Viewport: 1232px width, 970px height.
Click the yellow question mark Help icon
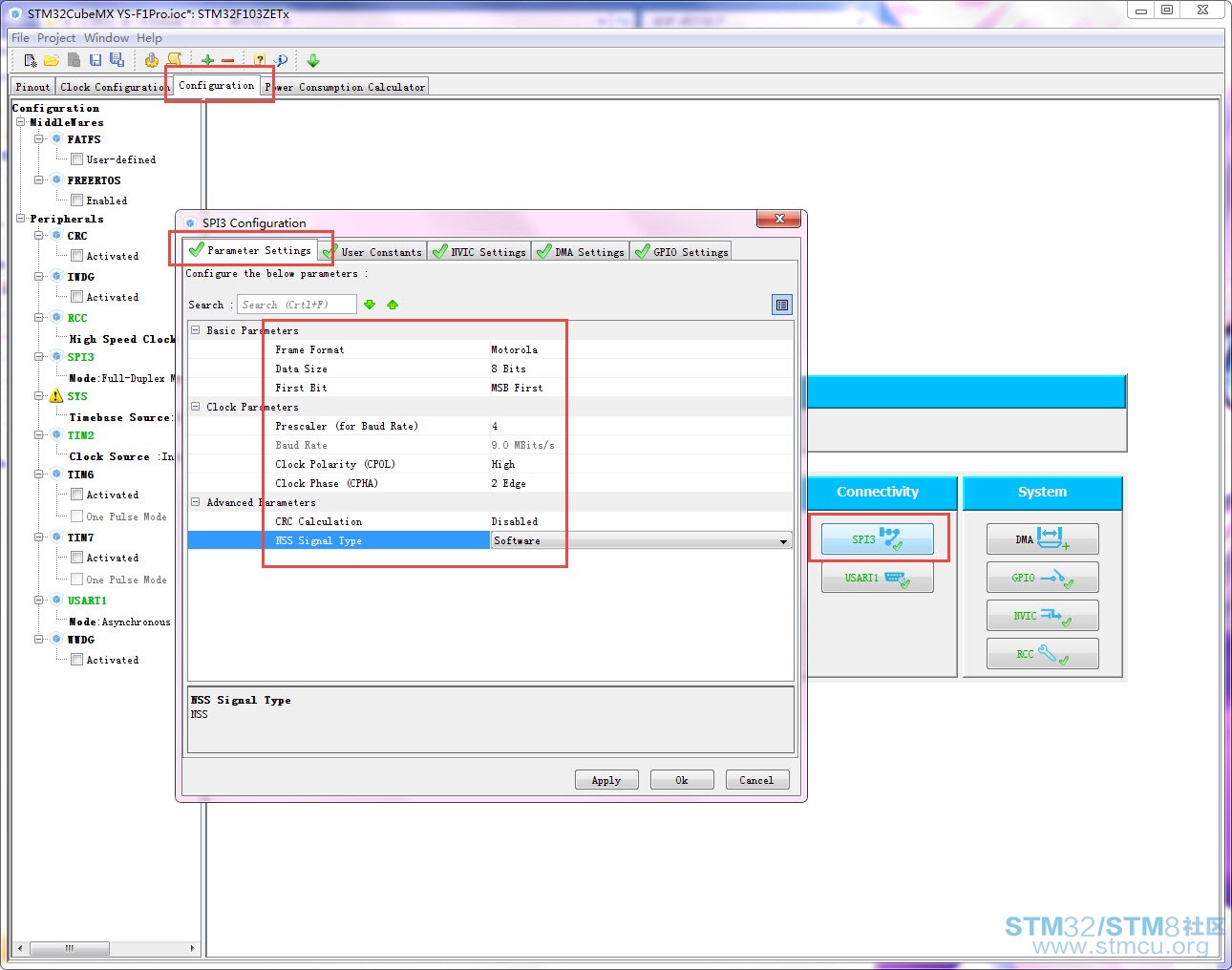tap(260, 60)
